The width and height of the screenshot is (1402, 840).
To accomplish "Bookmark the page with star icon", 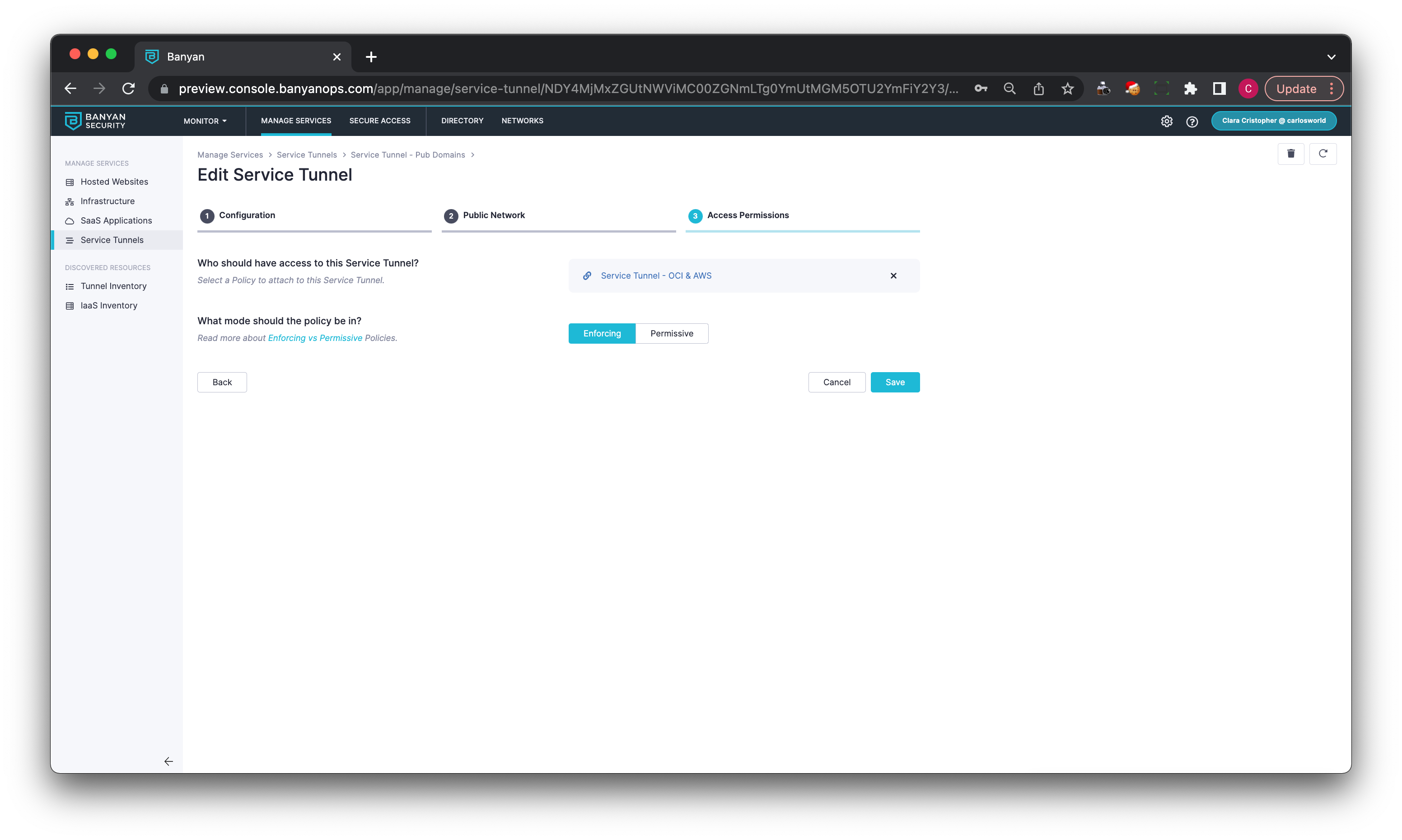I will pos(1067,89).
